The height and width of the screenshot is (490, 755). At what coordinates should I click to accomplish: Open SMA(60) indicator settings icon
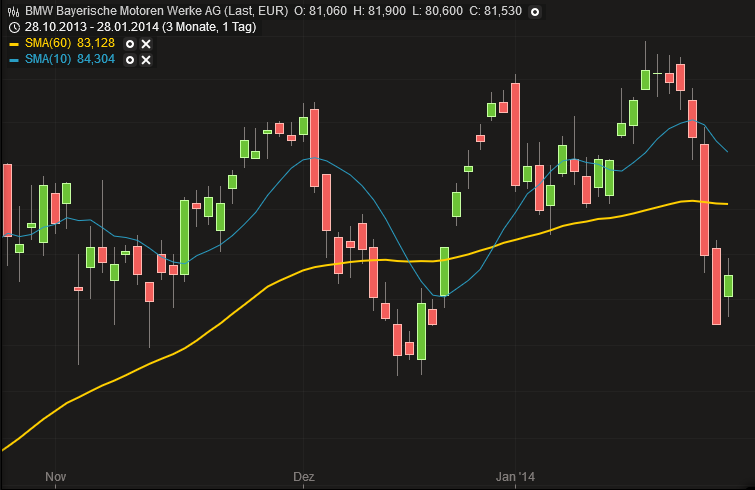(x=130, y=44)
